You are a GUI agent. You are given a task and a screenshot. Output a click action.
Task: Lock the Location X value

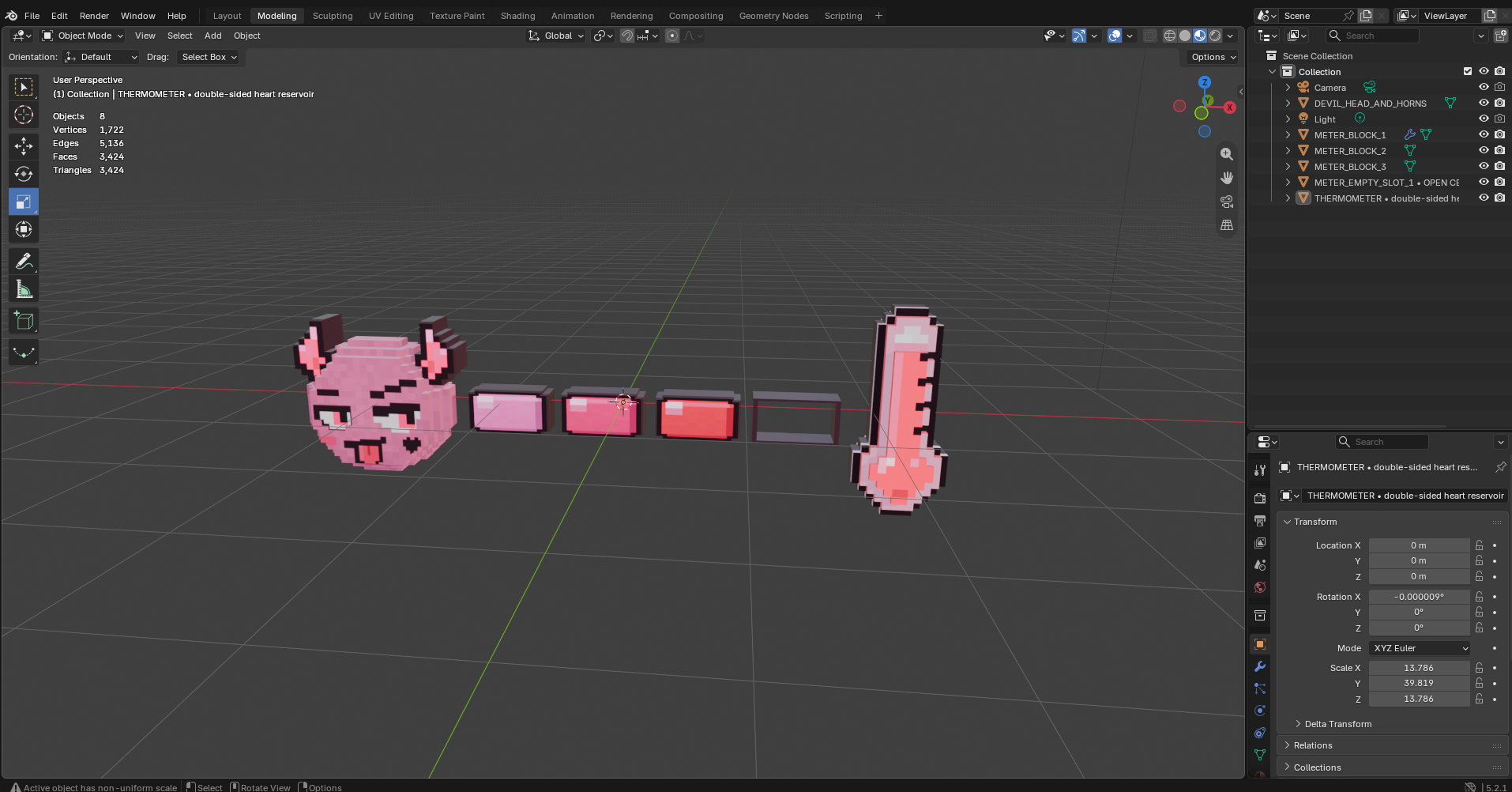[1479, 545]
